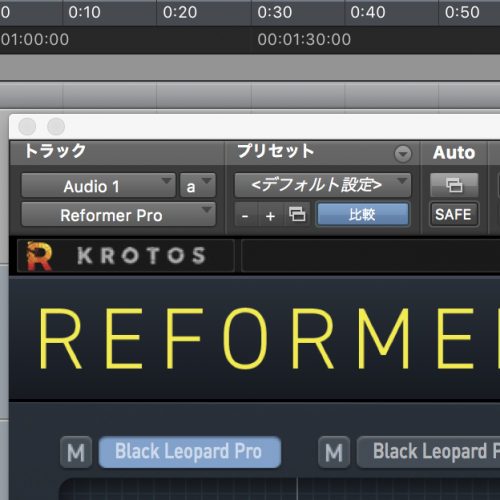Click the preset copy settings icon
Screen dimensions: 500x500
[x=297, y=214]
